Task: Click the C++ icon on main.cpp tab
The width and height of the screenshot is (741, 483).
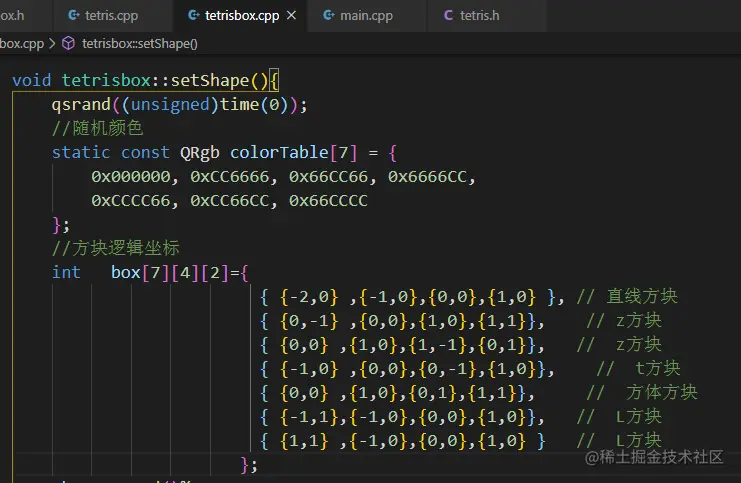Action: [328, 15]
